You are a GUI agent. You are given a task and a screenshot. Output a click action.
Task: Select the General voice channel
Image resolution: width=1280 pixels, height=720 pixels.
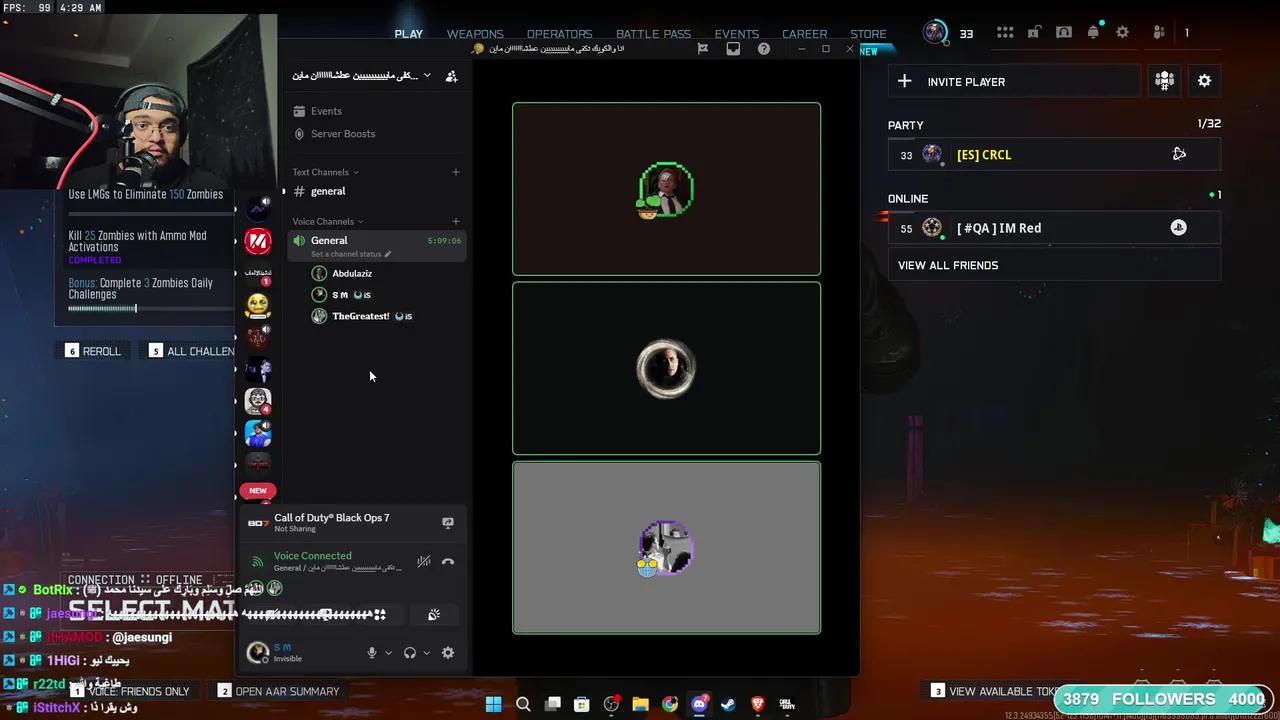[x=375, y=246]
